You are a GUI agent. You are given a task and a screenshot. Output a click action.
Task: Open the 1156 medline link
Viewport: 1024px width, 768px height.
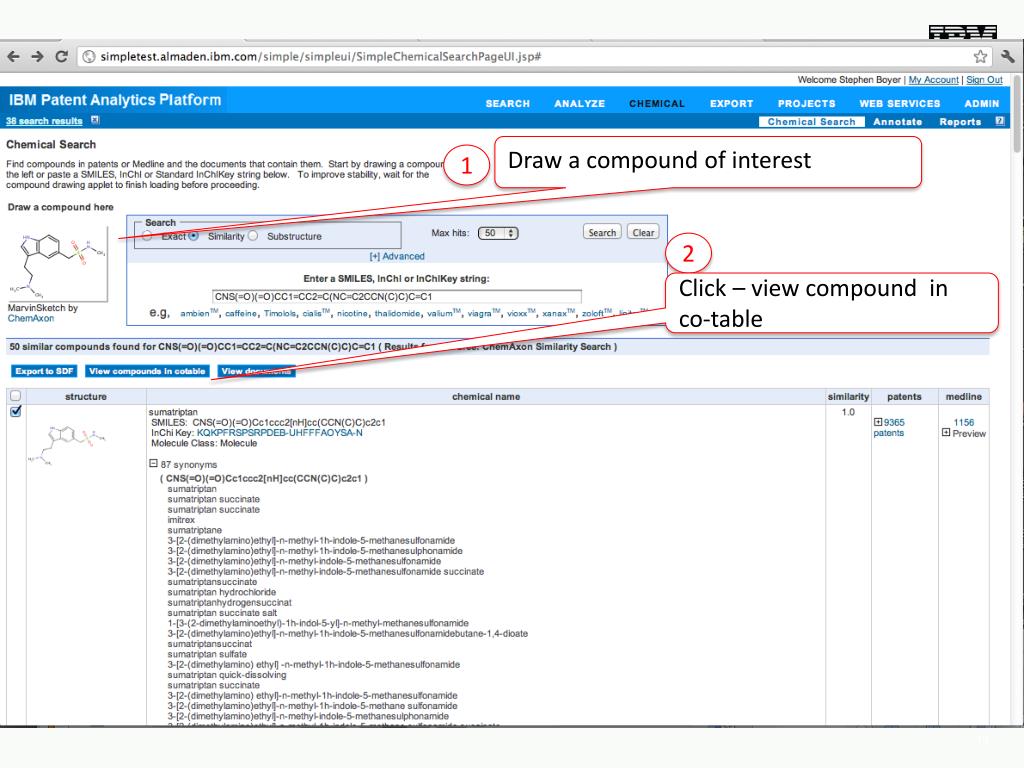(963, 423)
